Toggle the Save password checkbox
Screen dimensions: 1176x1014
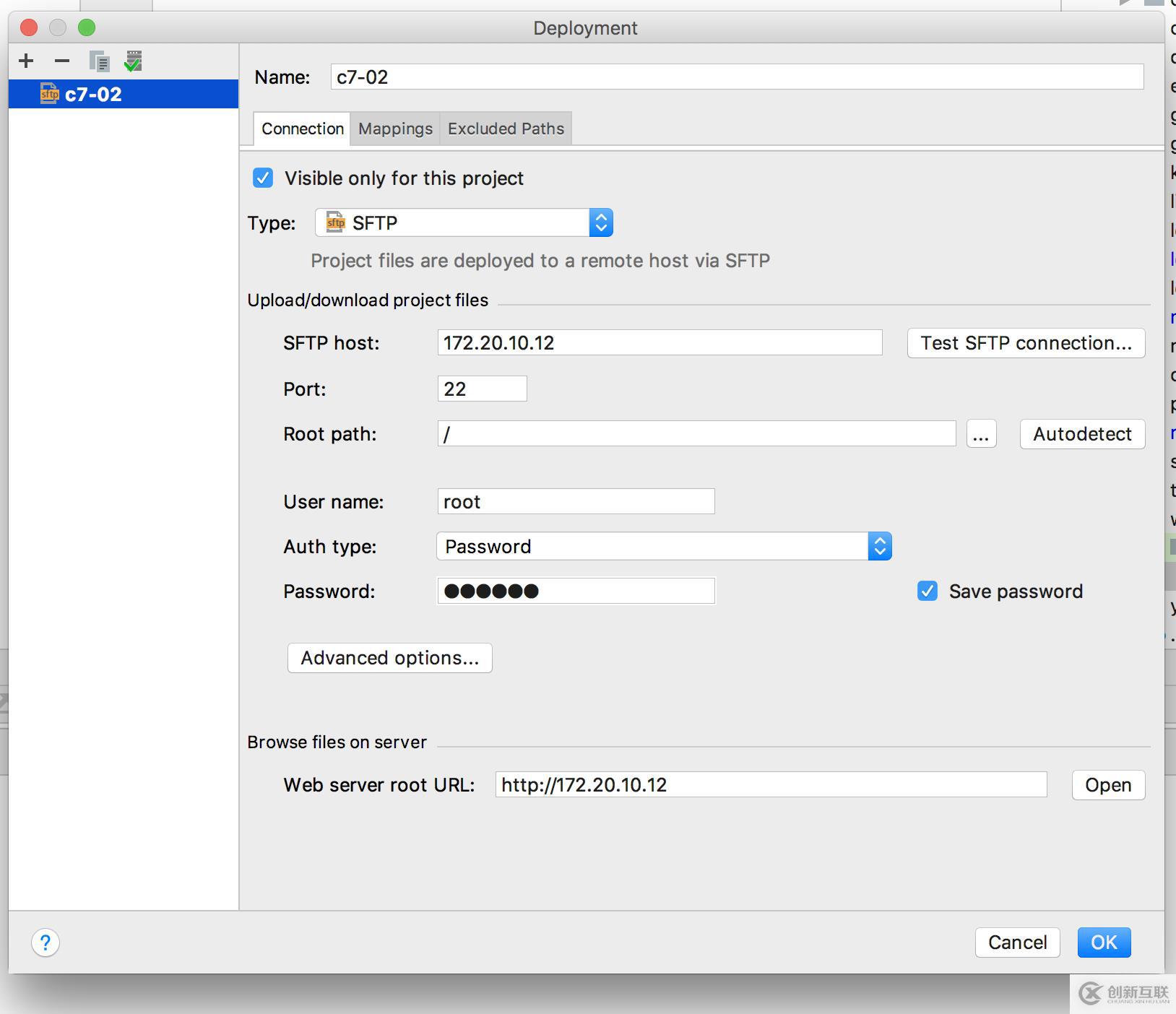(928, 591)
